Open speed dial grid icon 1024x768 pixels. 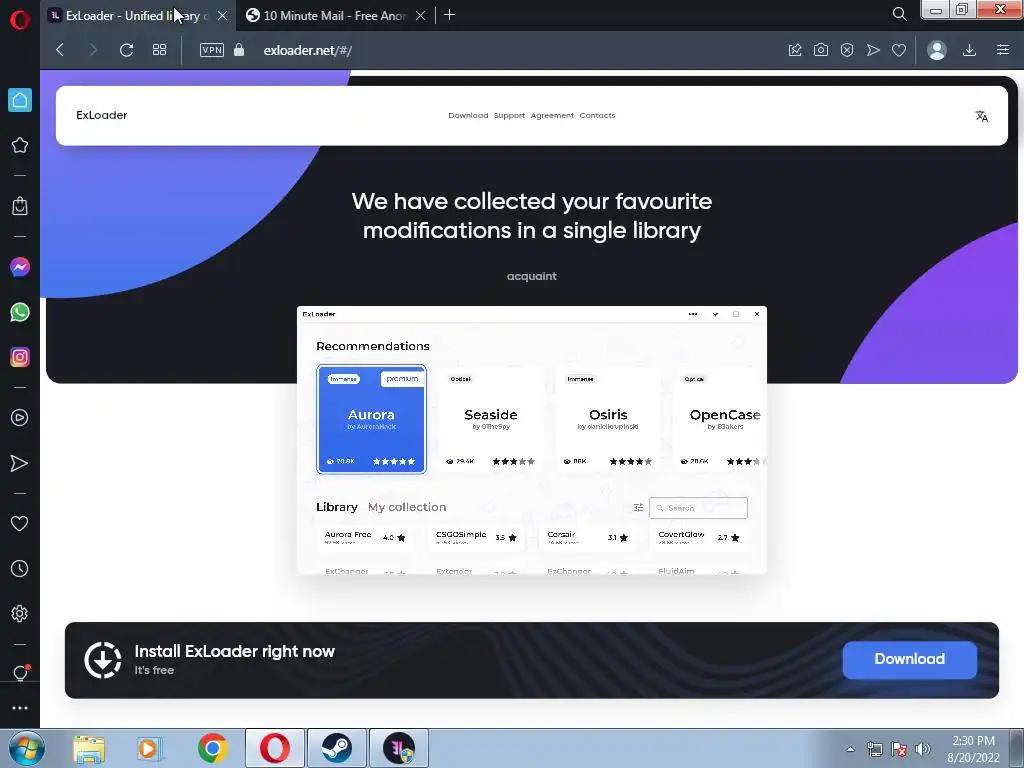point(159,50)
